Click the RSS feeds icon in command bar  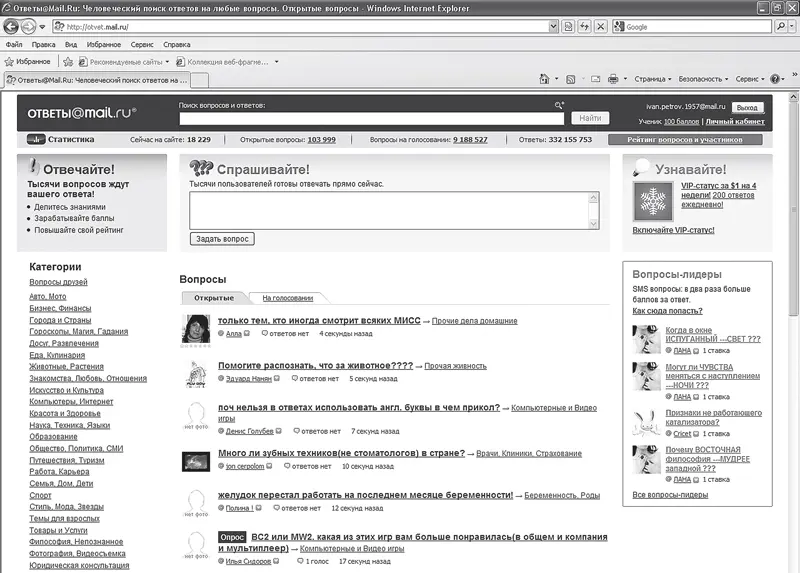tap(570, 78)
